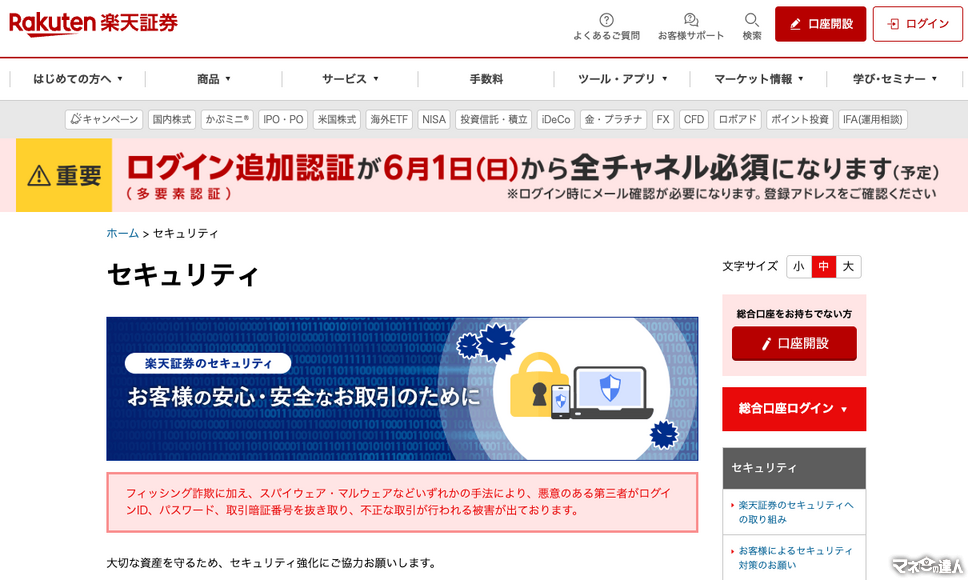The height and width of the screenshot is (580, 968).
Task: Click 文字サイズ label
Action: click(750, 267)
